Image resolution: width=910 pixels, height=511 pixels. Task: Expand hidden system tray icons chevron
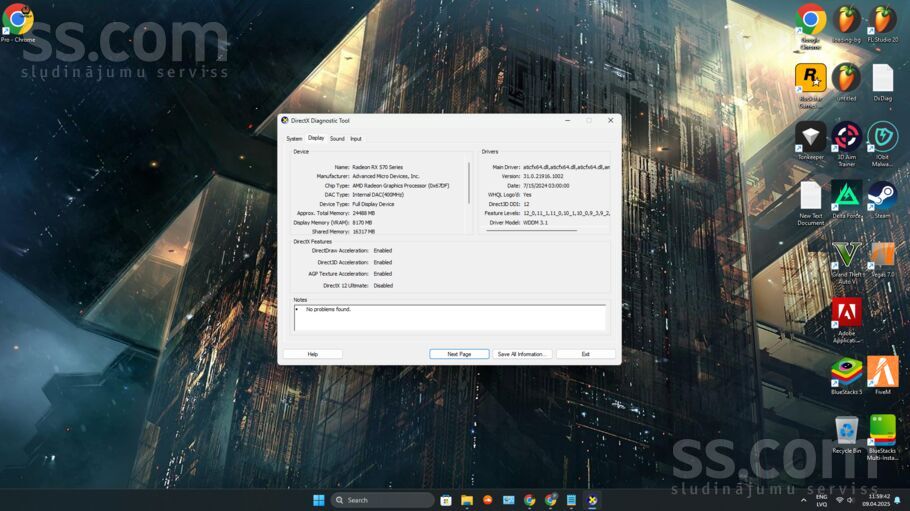[804, 500]
